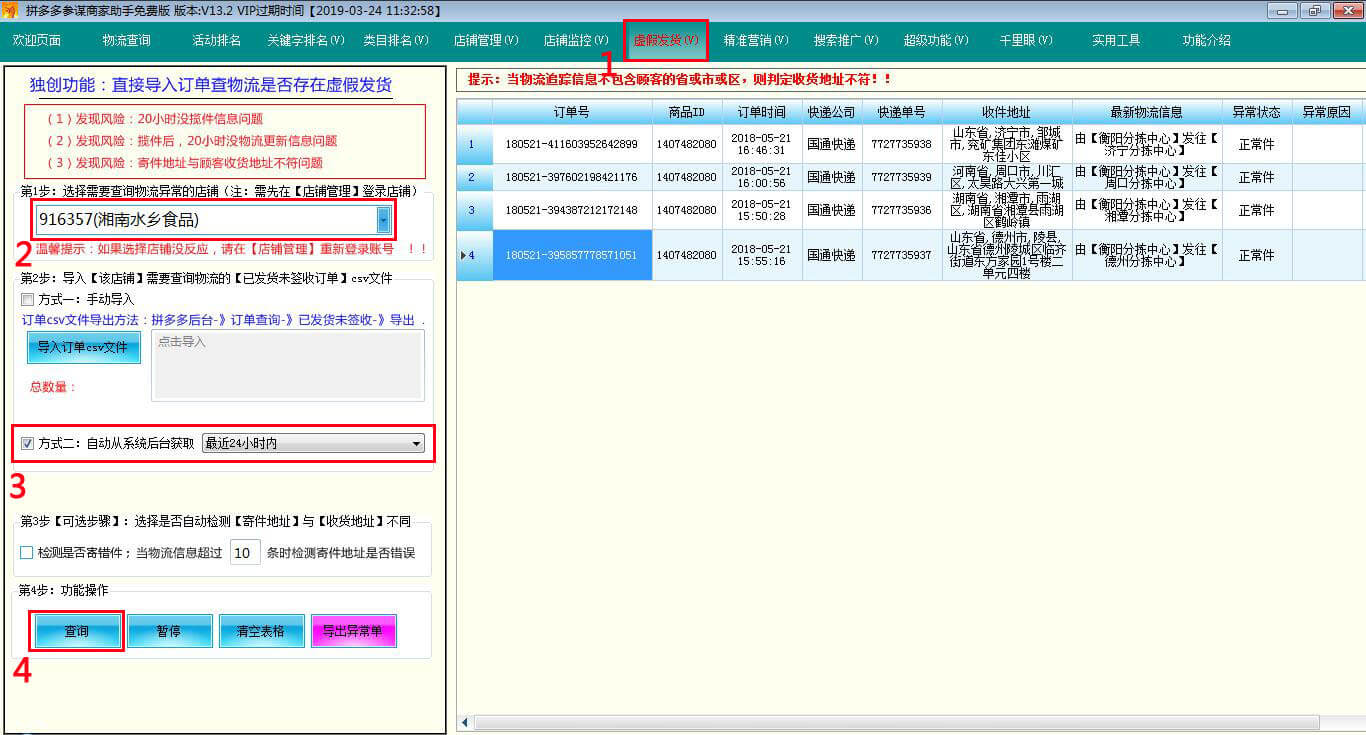The image size is (1366, 735).
Task: Click the address cell starting 河南省,周口市
Action: point(1006,177)
